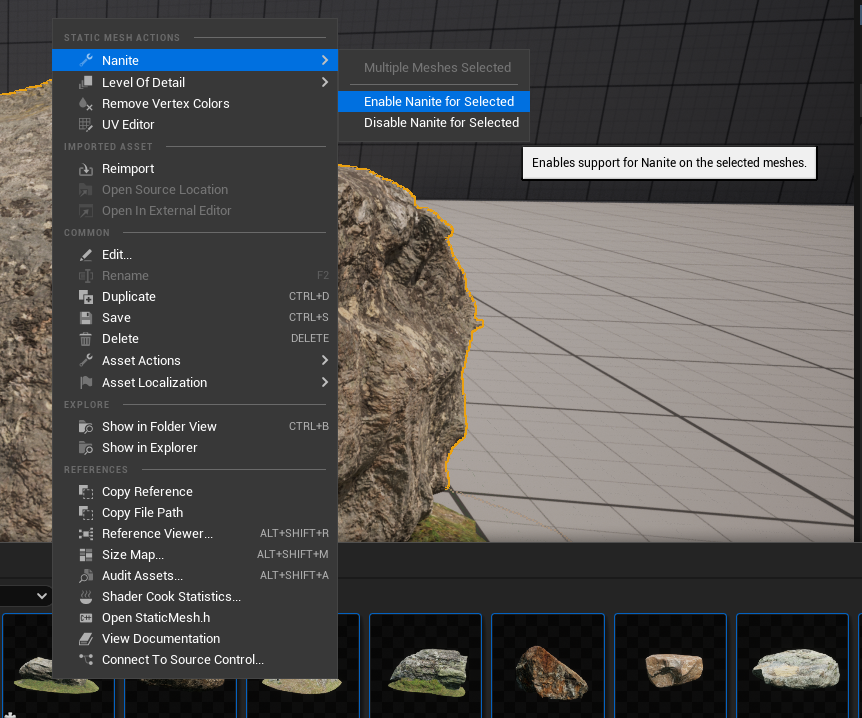
Task: Click the Copy File Path icon
Action: pyautogui.click(x=86, y=512)
